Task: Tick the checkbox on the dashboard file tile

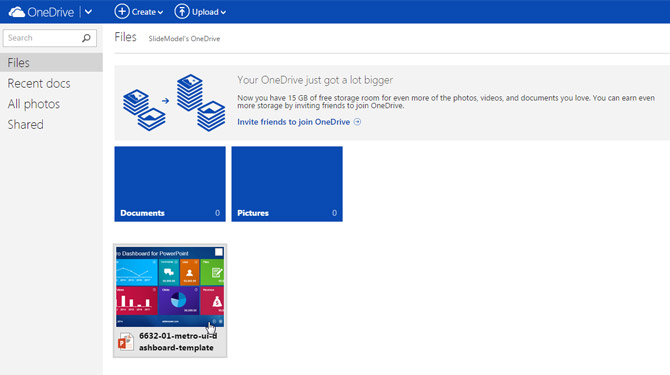Action: 219,252
